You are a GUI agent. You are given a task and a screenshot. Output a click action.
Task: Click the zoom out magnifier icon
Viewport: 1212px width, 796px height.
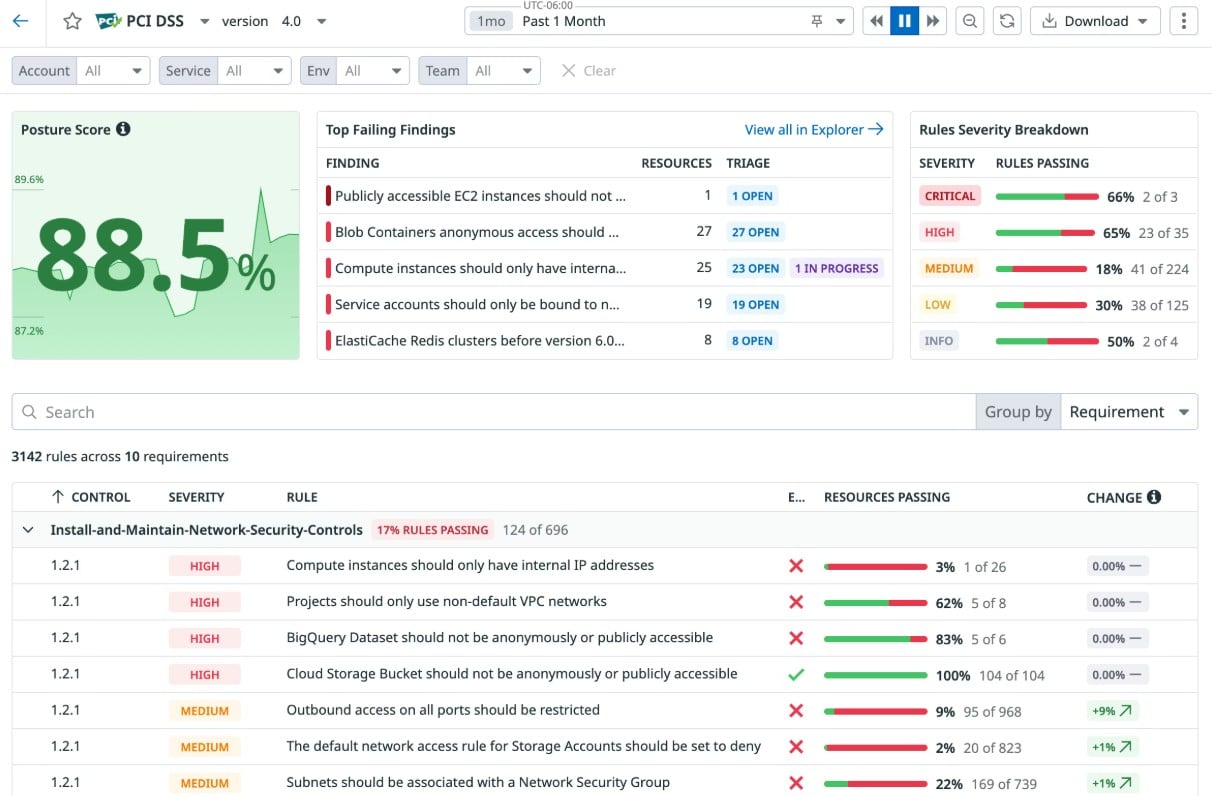(x=969, y=20)
